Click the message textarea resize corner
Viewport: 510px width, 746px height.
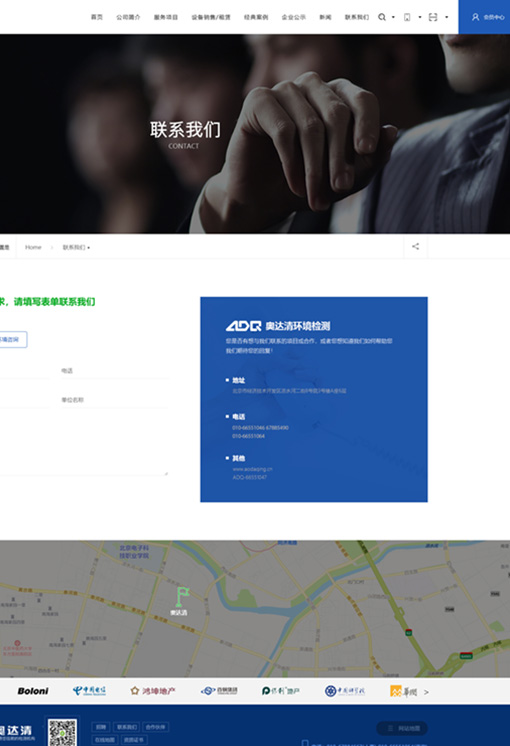coord(166,473)
